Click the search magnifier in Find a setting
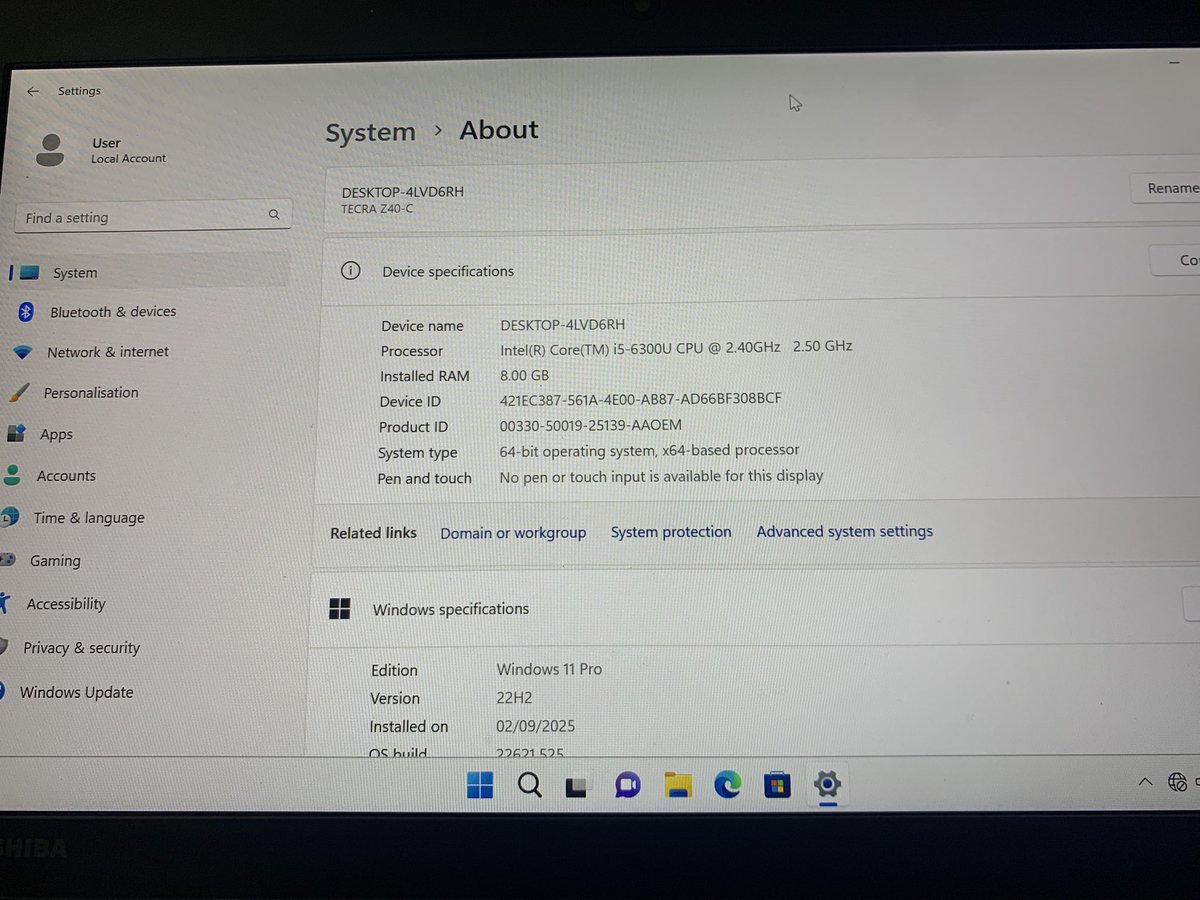1200x900 pixels. pos(274,214)
